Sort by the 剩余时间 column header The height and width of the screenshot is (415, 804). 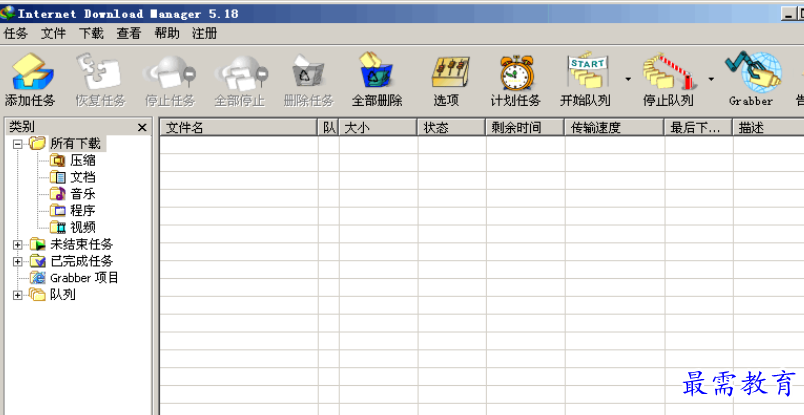click(526, 128)
